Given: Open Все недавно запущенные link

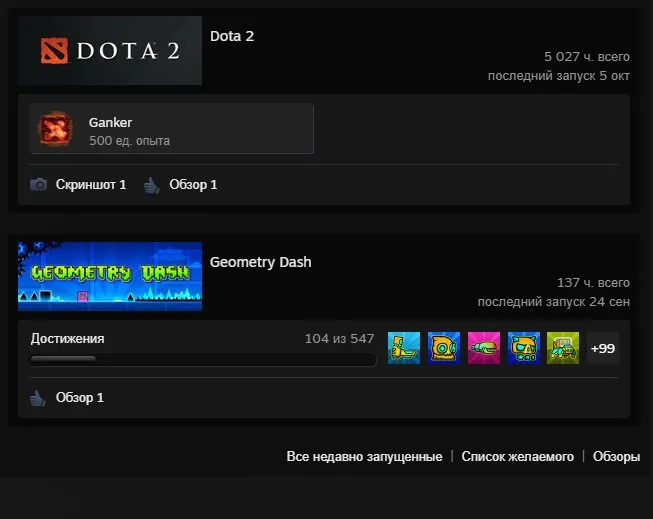Looking at the screenshot, I should coord(364,457).
